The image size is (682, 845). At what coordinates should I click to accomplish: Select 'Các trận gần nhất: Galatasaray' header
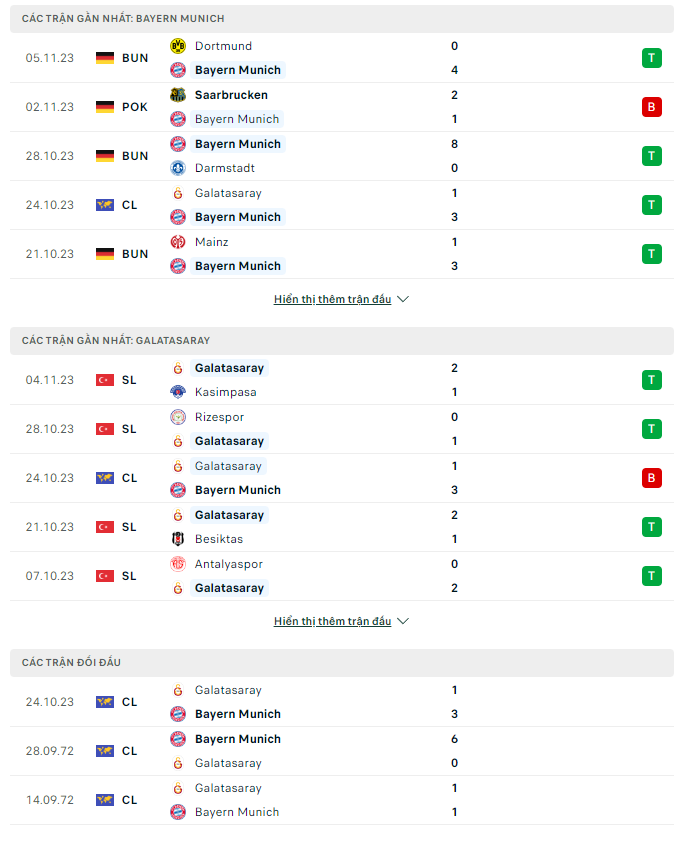pos(342,341)
